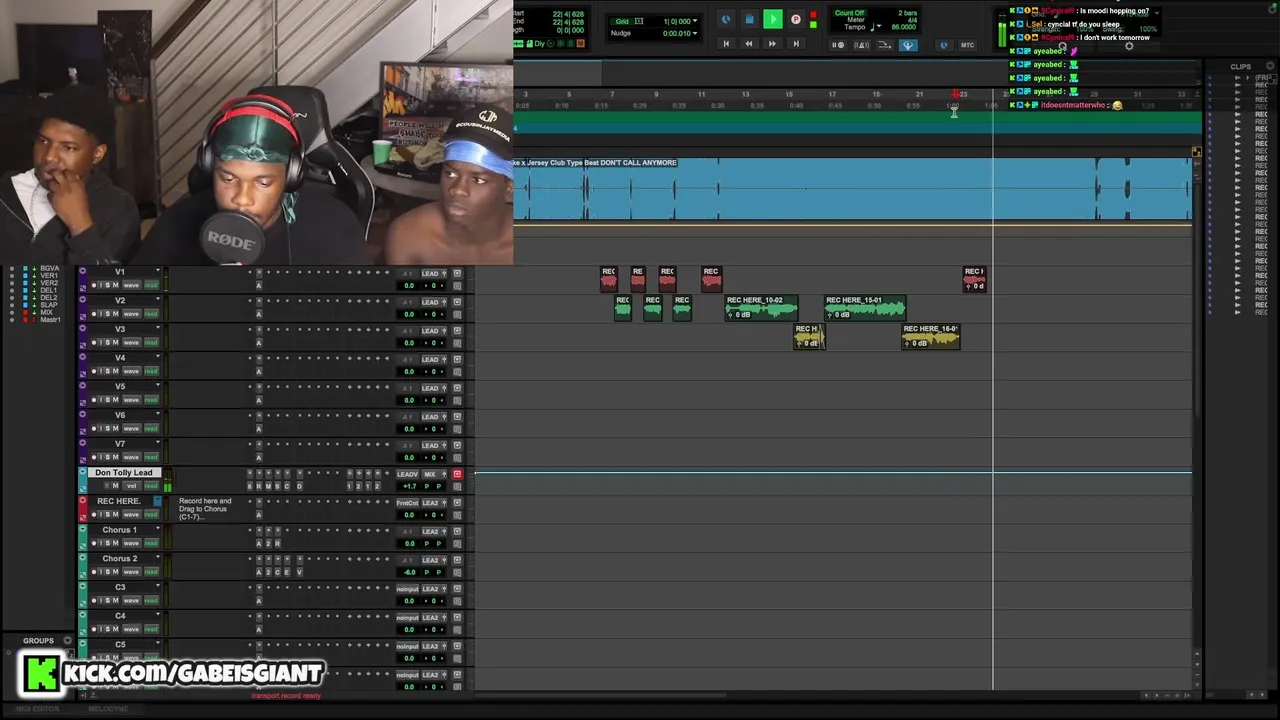Screen dimensions: 1280x720
Task: Click the orange M icon under the counters
Action: (581, 44)
